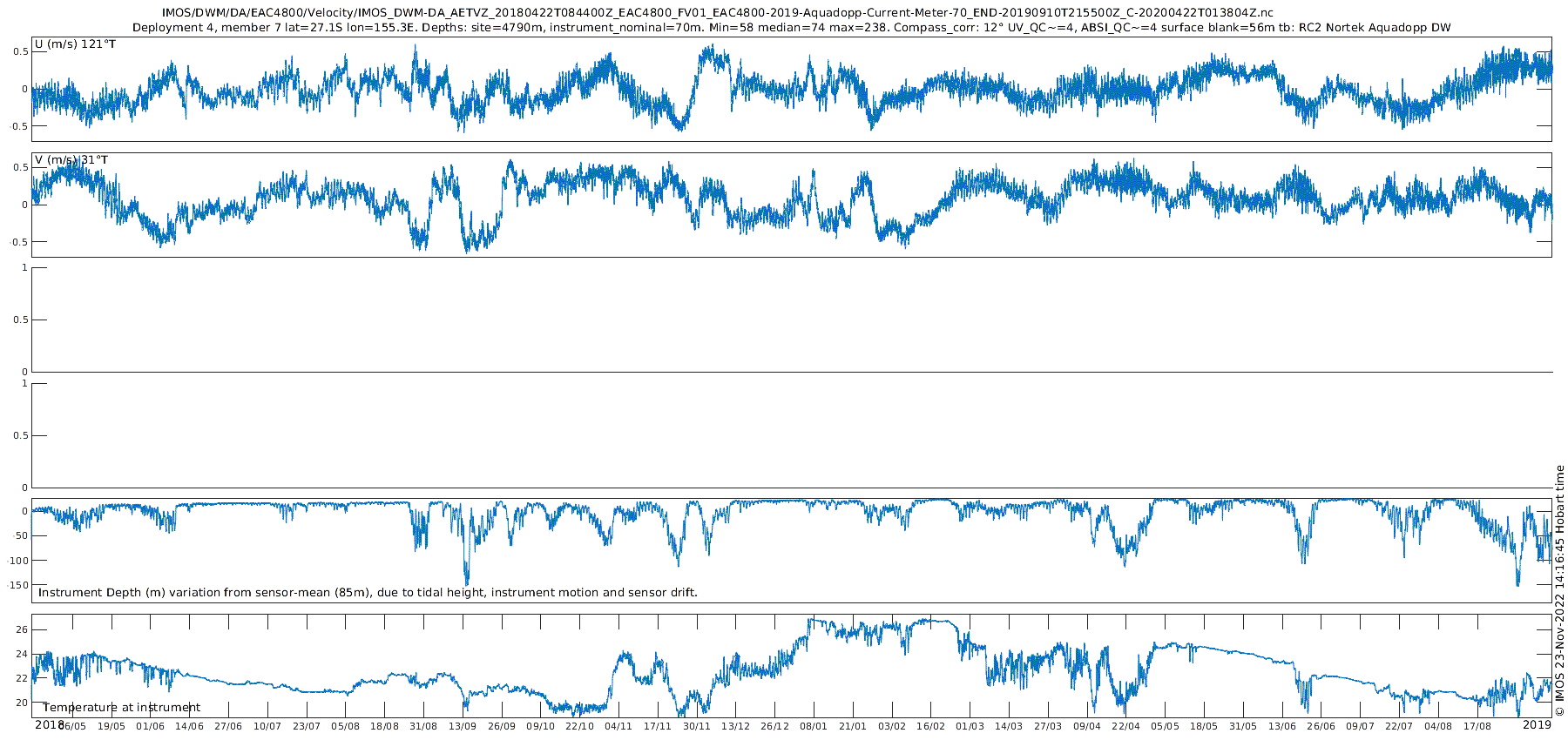Click the '27/03' date tick label
This screenshot has width=1568, height=740.
pyautogui.click(x=1048, y=726)
